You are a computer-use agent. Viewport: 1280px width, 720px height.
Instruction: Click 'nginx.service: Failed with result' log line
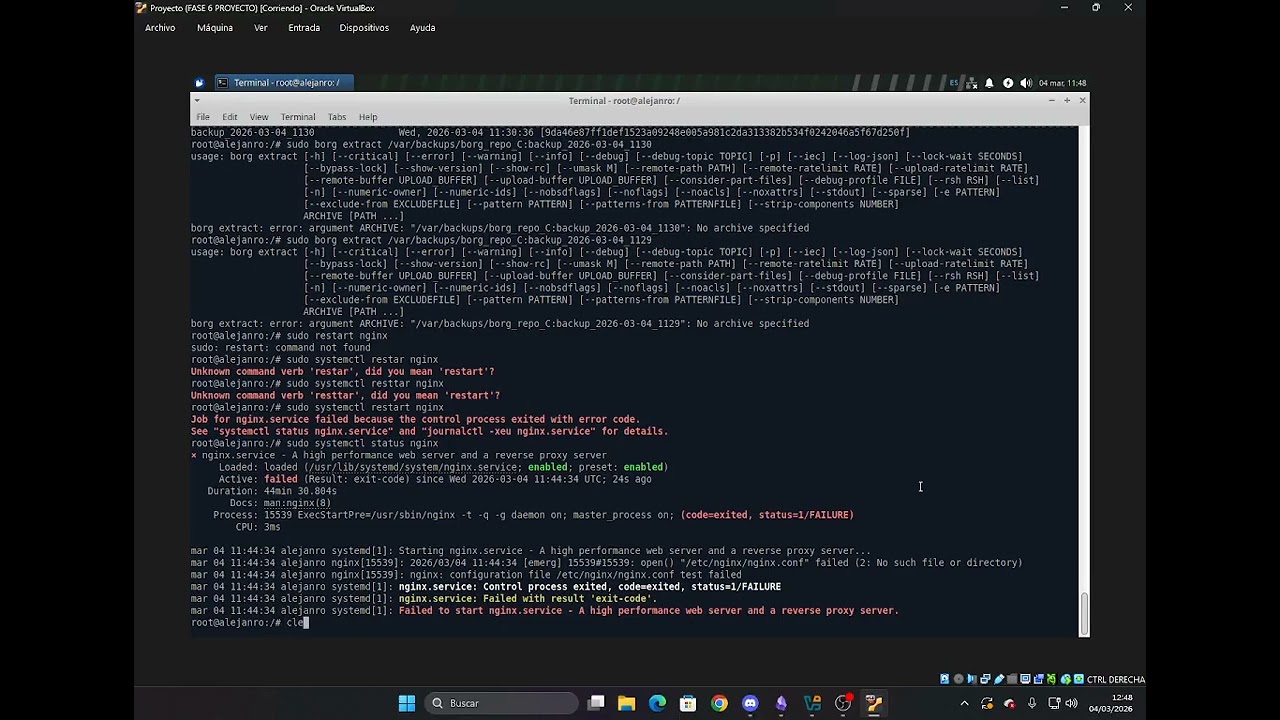click(x=527, y=599)
